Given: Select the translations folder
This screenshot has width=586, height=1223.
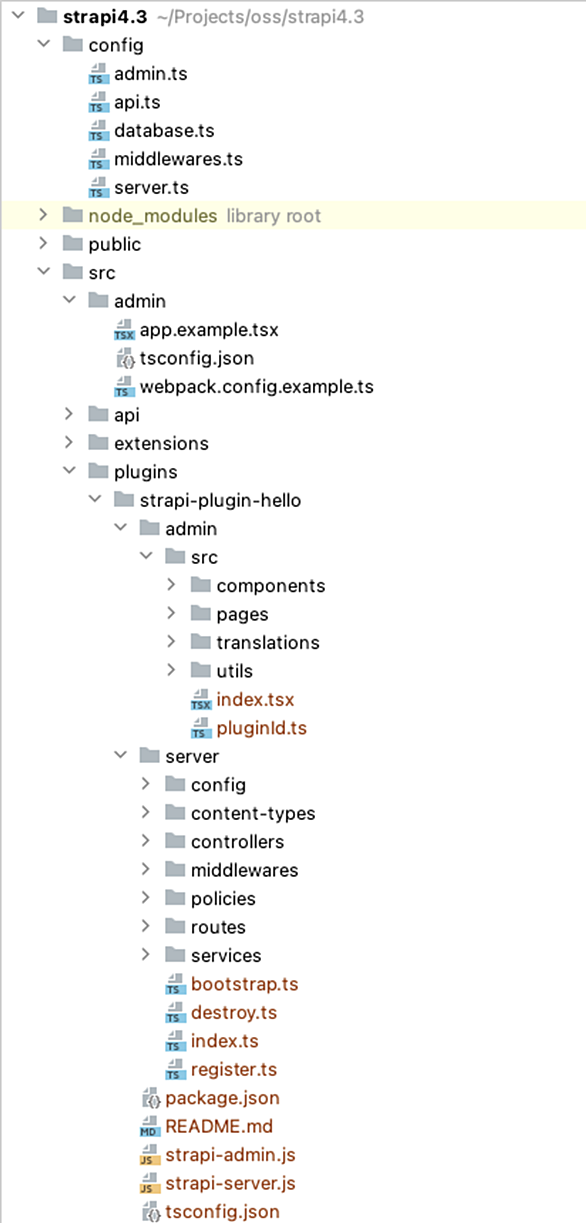Looking at the screenshot, I should 268,643.
